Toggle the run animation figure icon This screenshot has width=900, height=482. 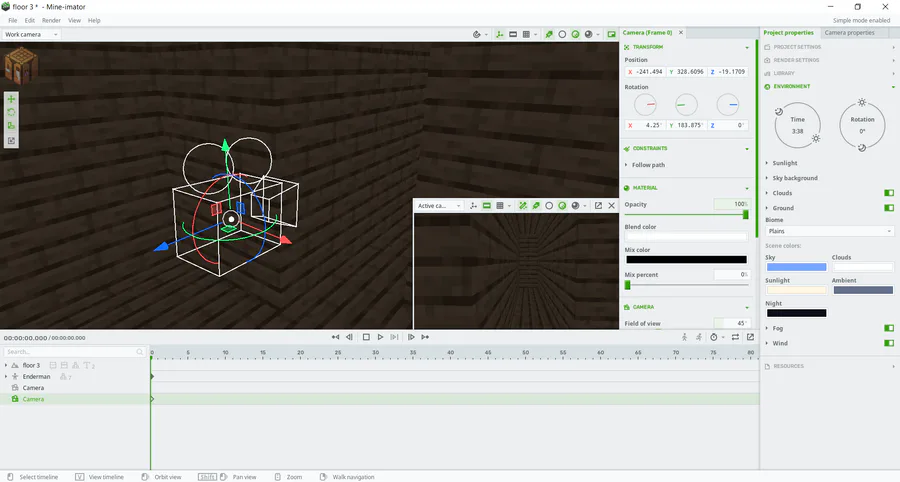coord(699,337)
